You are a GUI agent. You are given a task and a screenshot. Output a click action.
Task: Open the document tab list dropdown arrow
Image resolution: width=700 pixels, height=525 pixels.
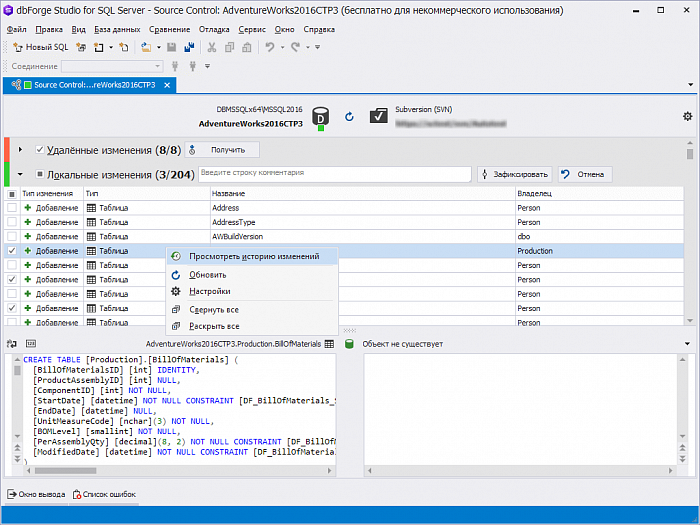click(x=690, y=84)
